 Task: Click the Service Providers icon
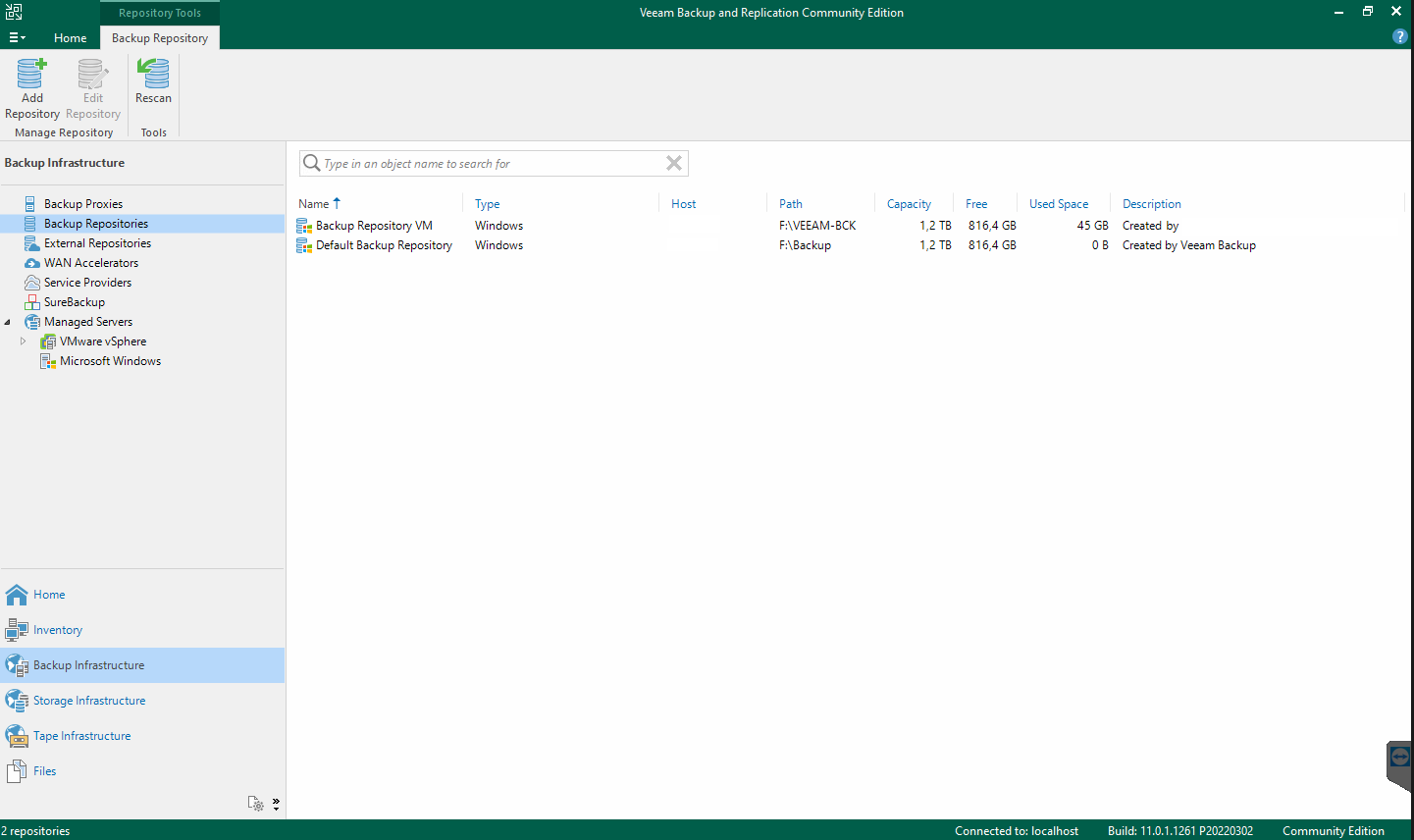(31, 283)
